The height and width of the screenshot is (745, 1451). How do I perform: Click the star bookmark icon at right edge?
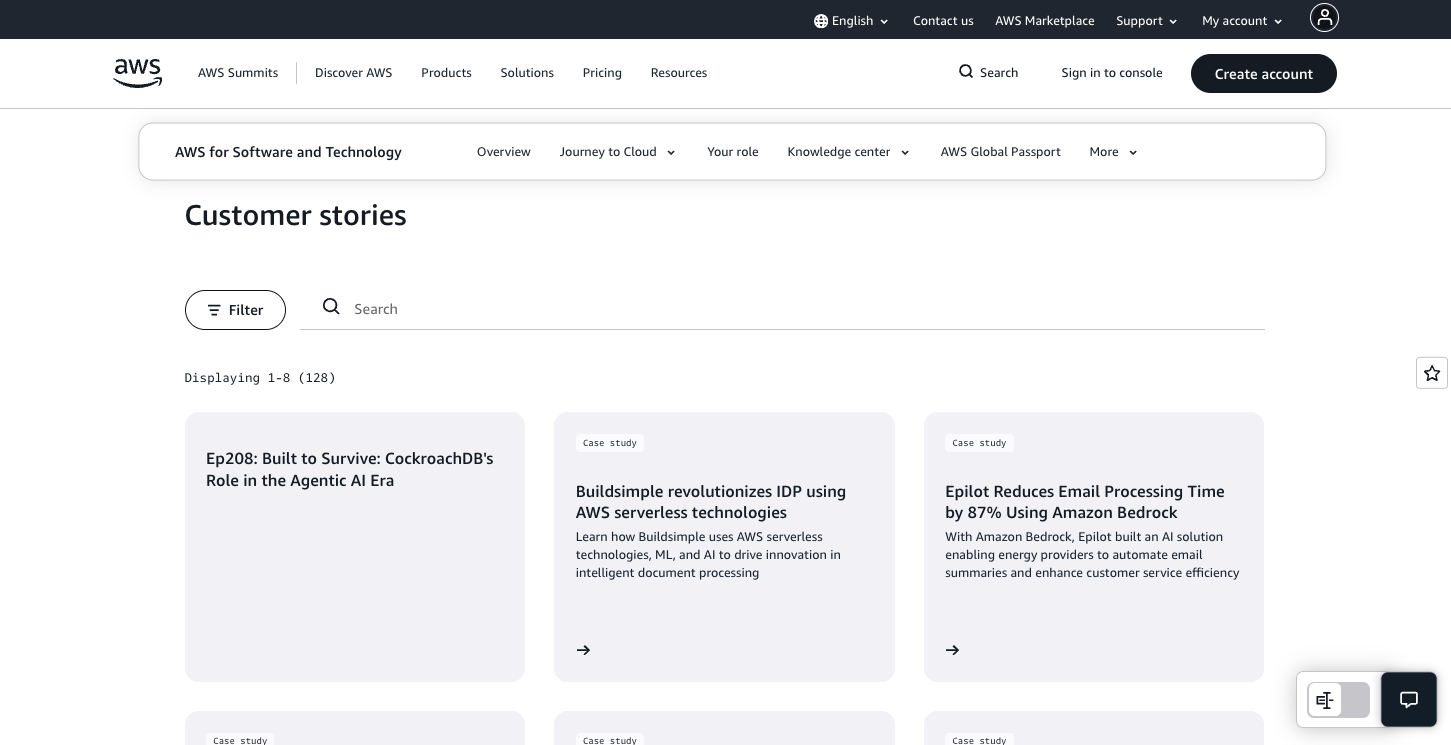(1432, 373)
